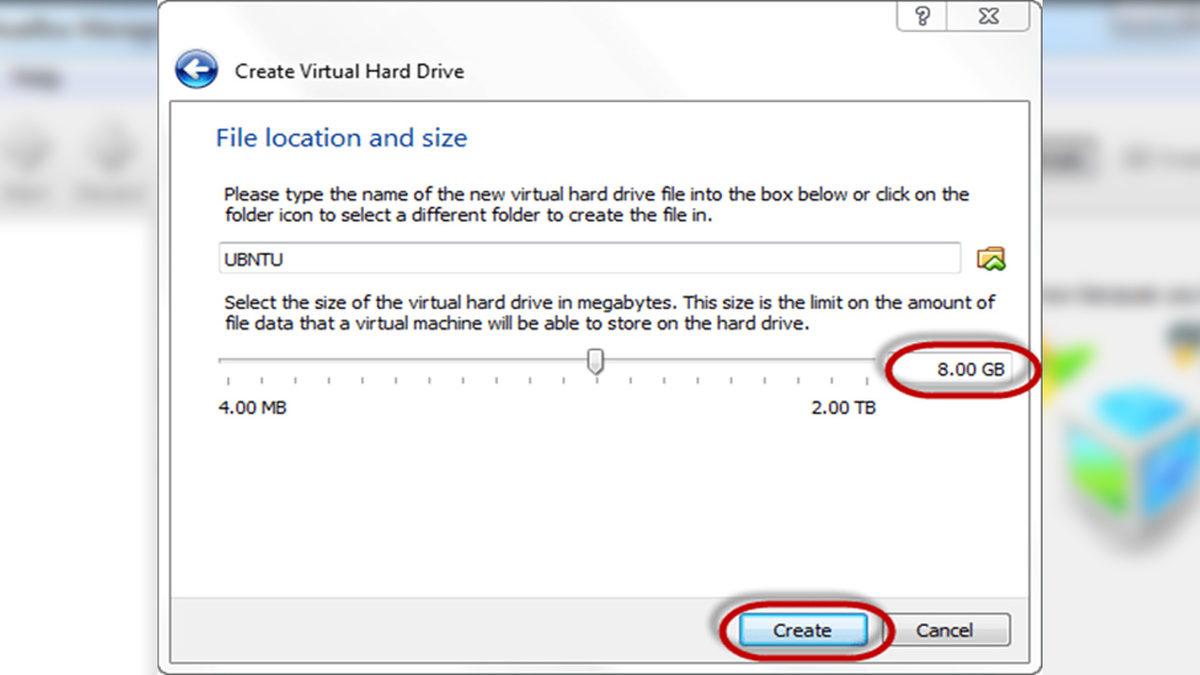Click the hard drive size description text

coord(608,313)
